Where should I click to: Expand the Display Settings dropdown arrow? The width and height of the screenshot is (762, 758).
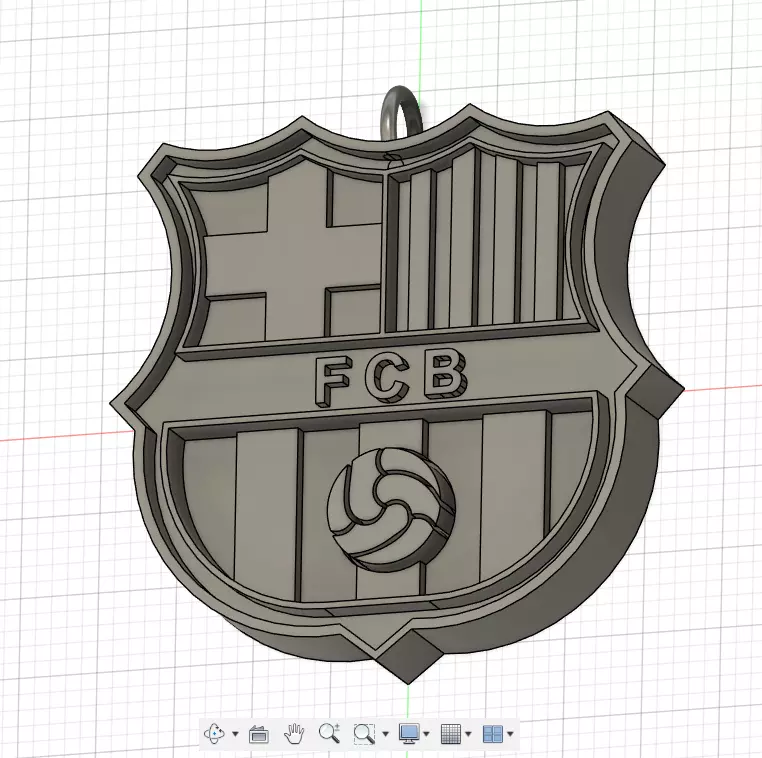coord(427,734)
